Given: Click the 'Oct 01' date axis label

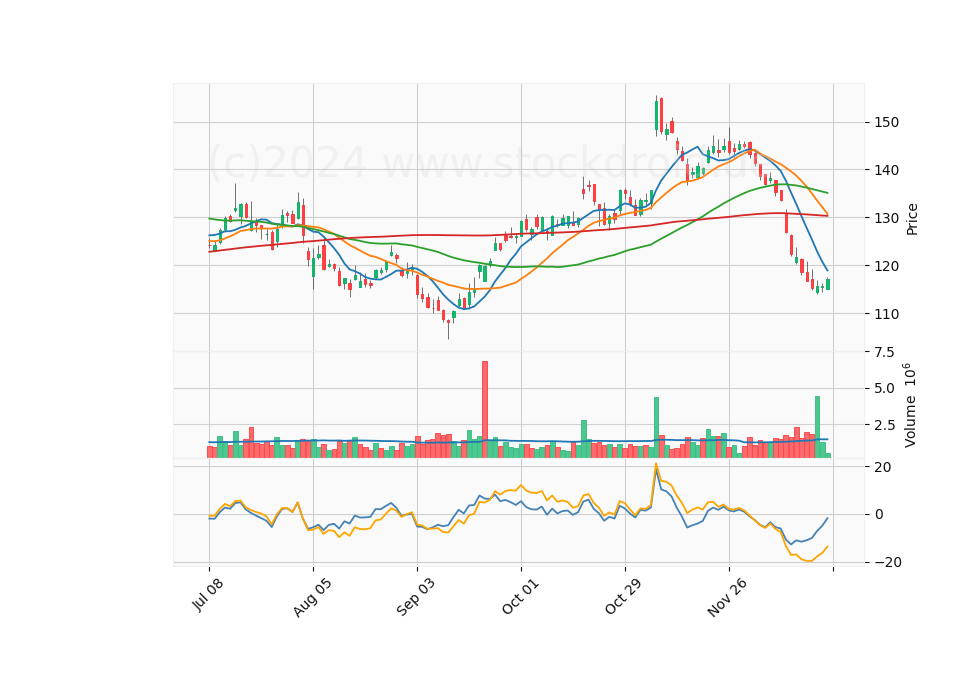Looking at the screenshot, I should tap(520, 596).
